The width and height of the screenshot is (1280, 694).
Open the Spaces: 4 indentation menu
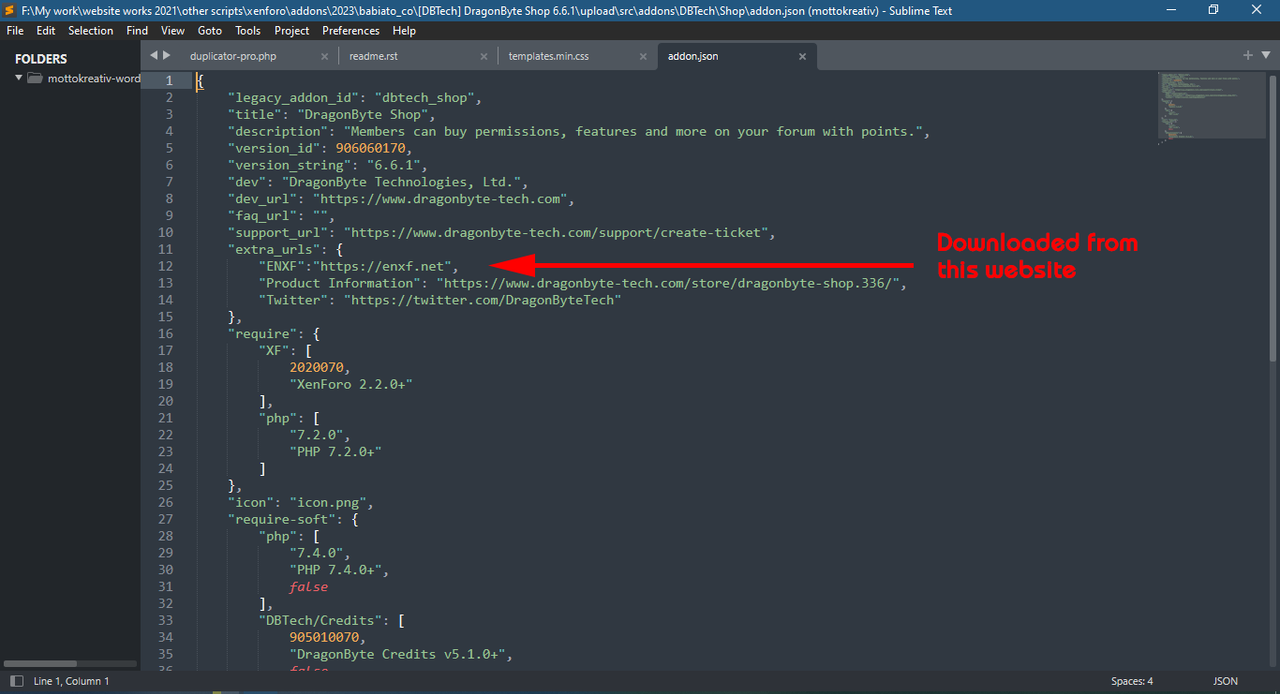[1132, 681]
